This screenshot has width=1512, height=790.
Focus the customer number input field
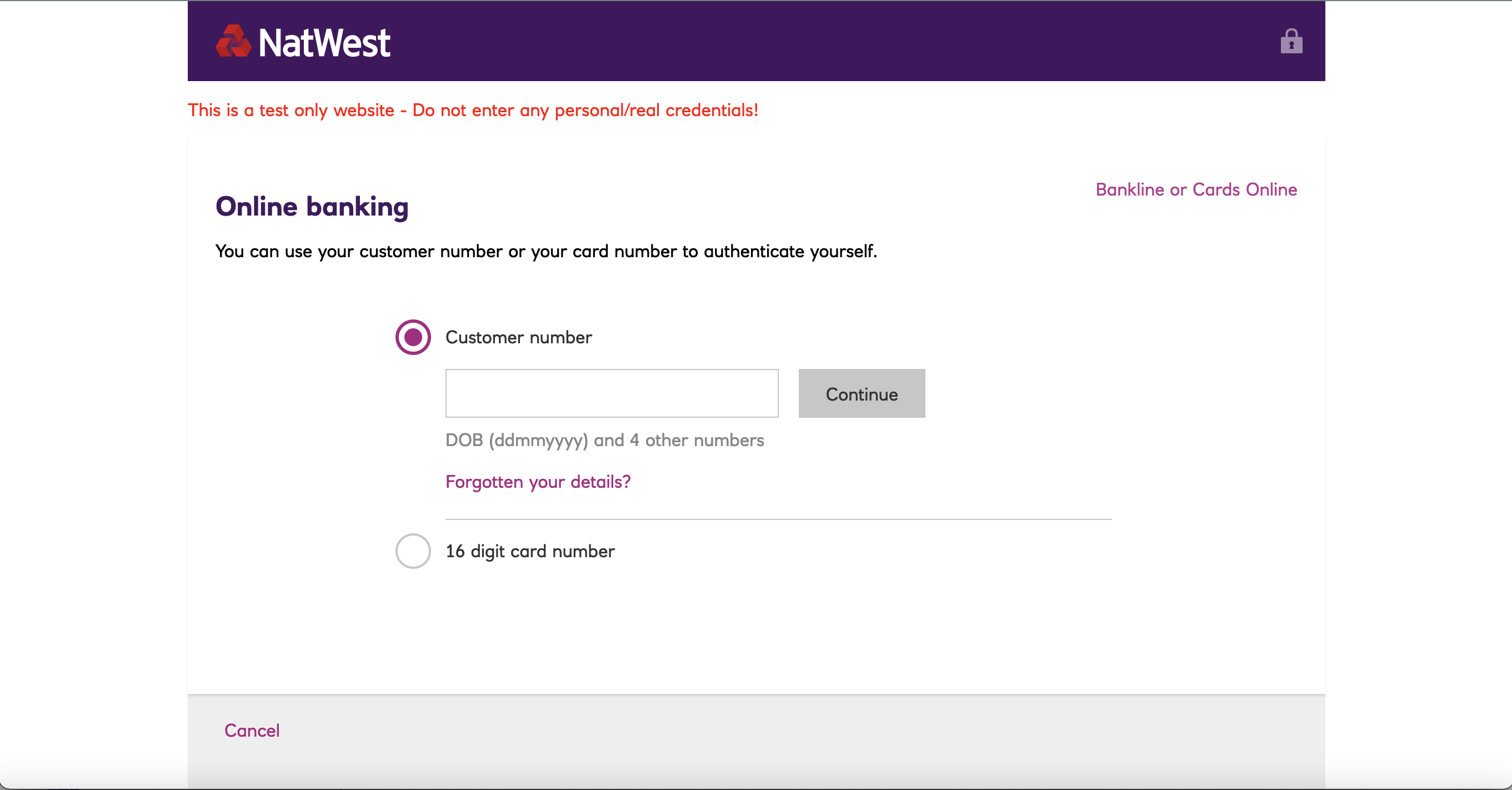tap(611, 393)
